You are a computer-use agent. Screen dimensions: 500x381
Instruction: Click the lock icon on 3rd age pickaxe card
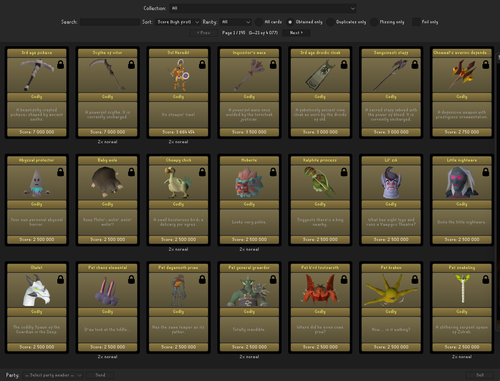coord(60,64)
